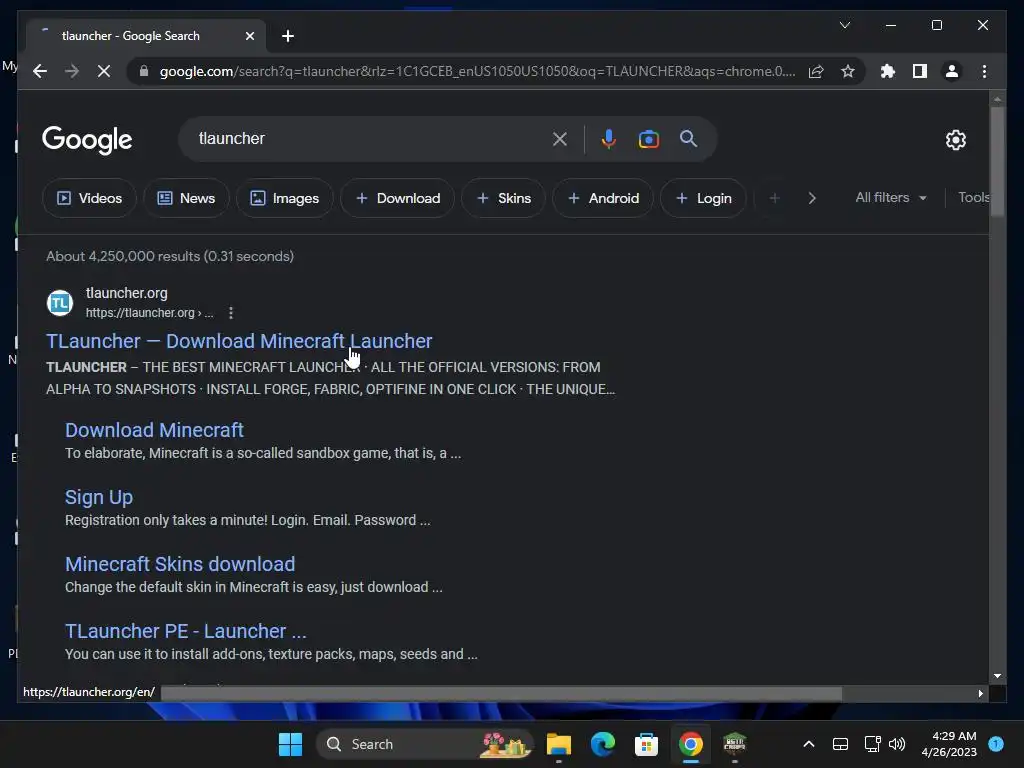Add Skins to the search query
The width and height of the screenshot is (1024, 768).
tap(504, 198)
